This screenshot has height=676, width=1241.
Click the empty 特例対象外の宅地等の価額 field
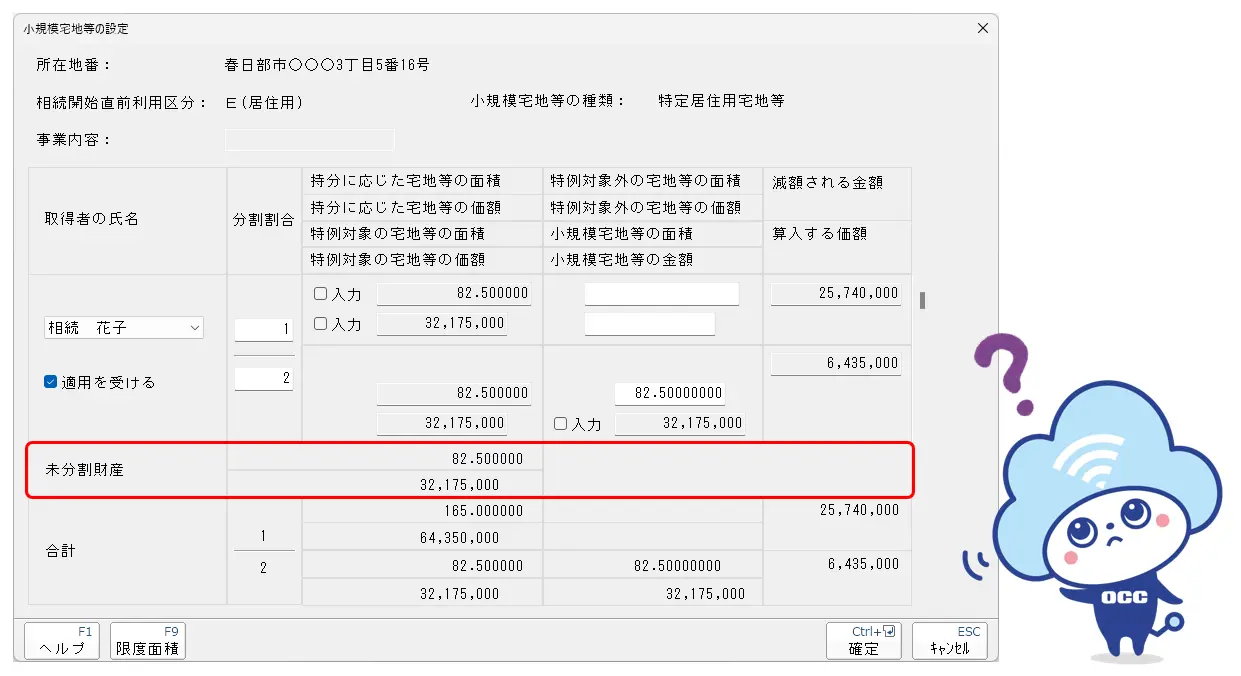(649, 324)
